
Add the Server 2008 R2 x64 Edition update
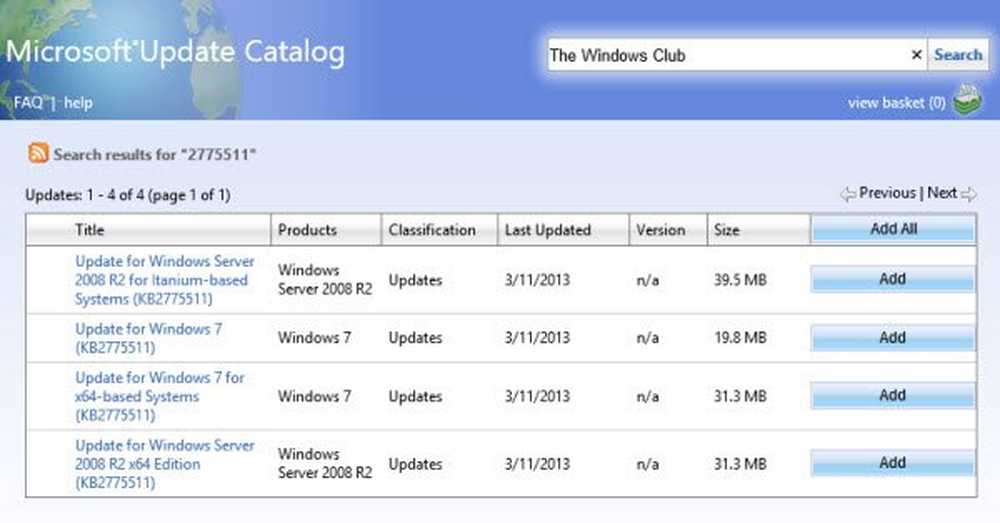pos(892,464)
